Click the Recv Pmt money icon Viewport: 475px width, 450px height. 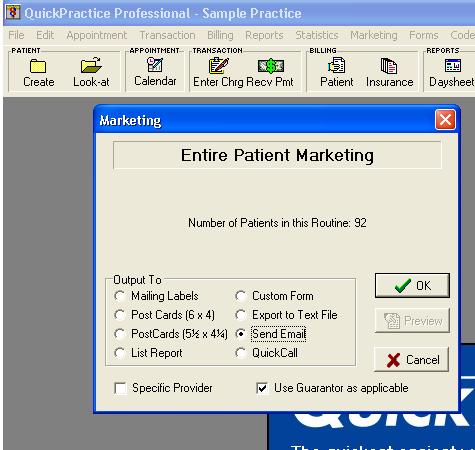(x=271, y=66)
